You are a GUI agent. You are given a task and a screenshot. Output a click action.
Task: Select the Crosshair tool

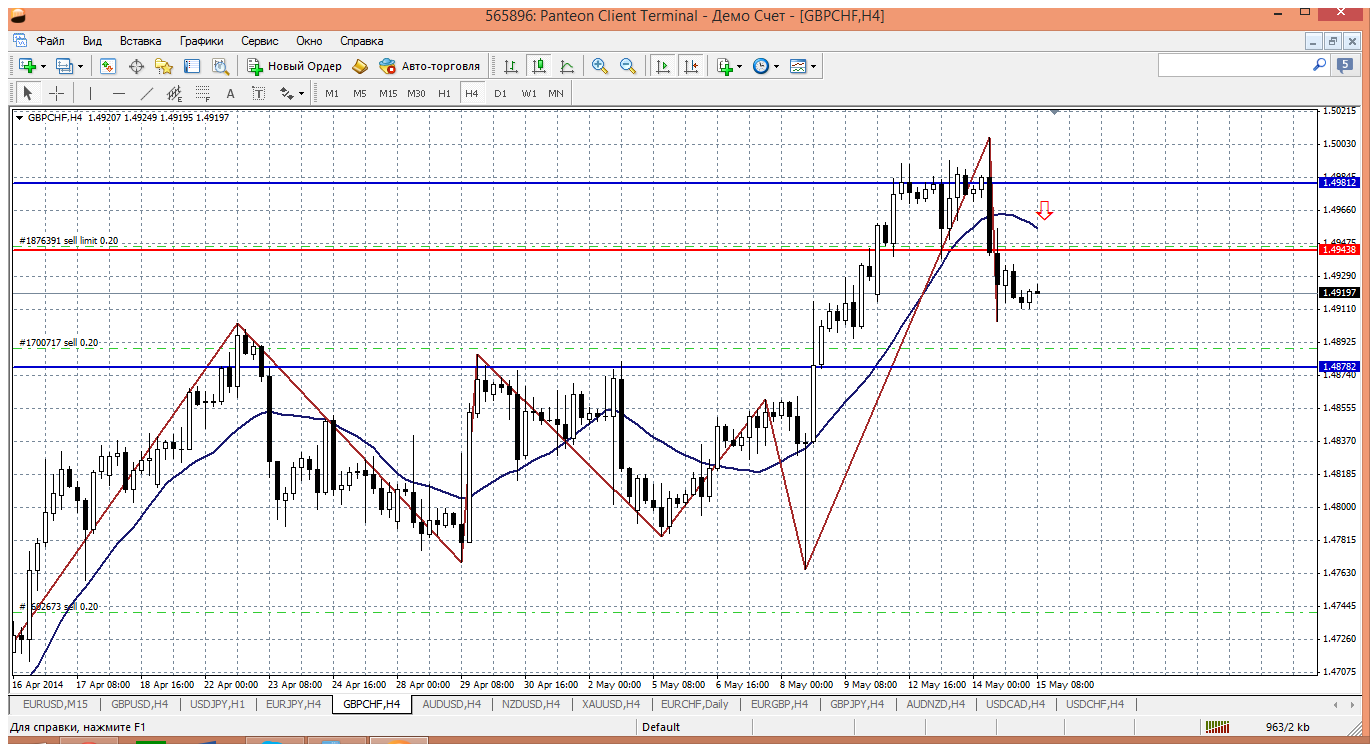(x=57, y=93)
